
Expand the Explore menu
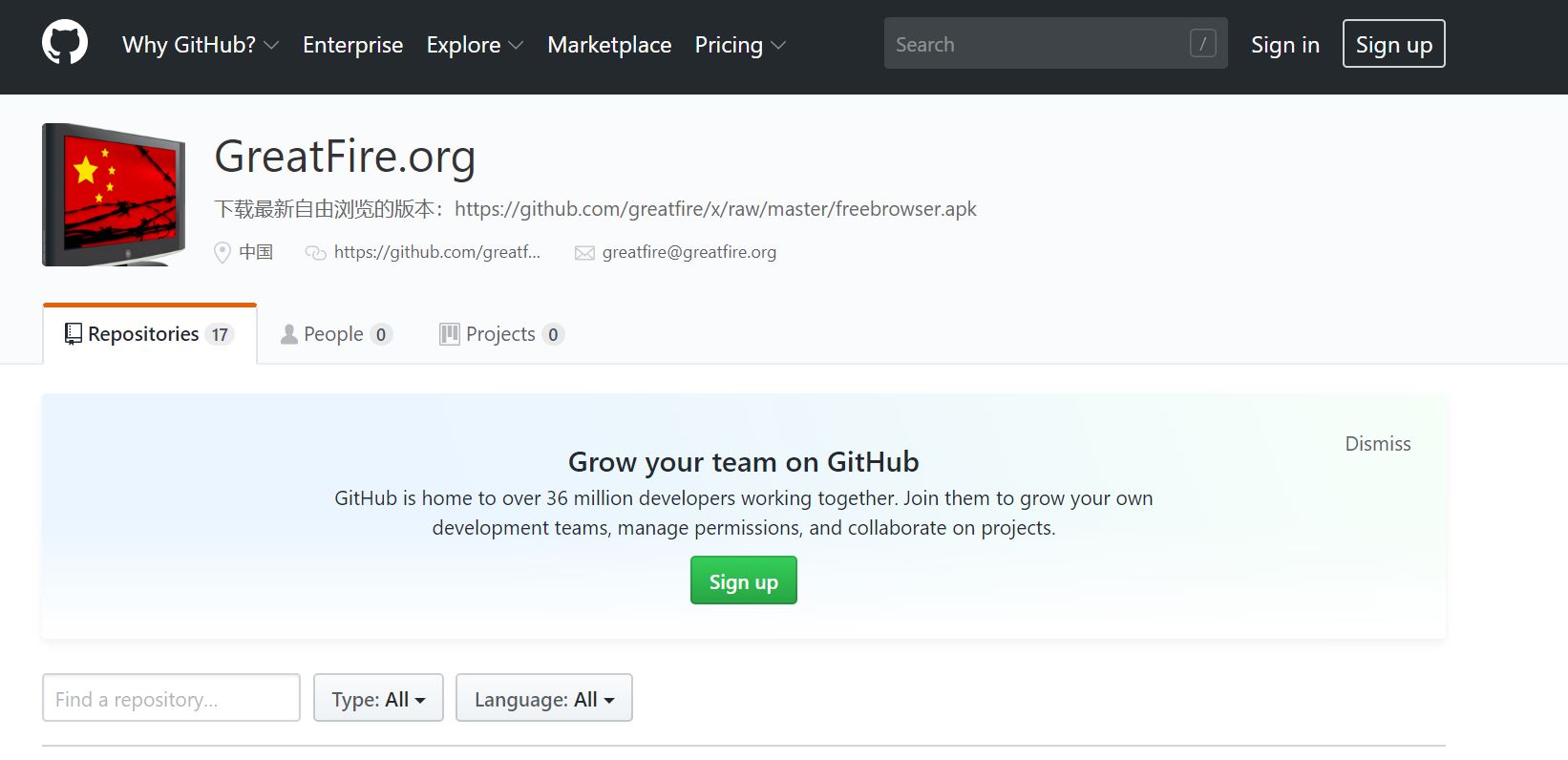click(475, 45)
